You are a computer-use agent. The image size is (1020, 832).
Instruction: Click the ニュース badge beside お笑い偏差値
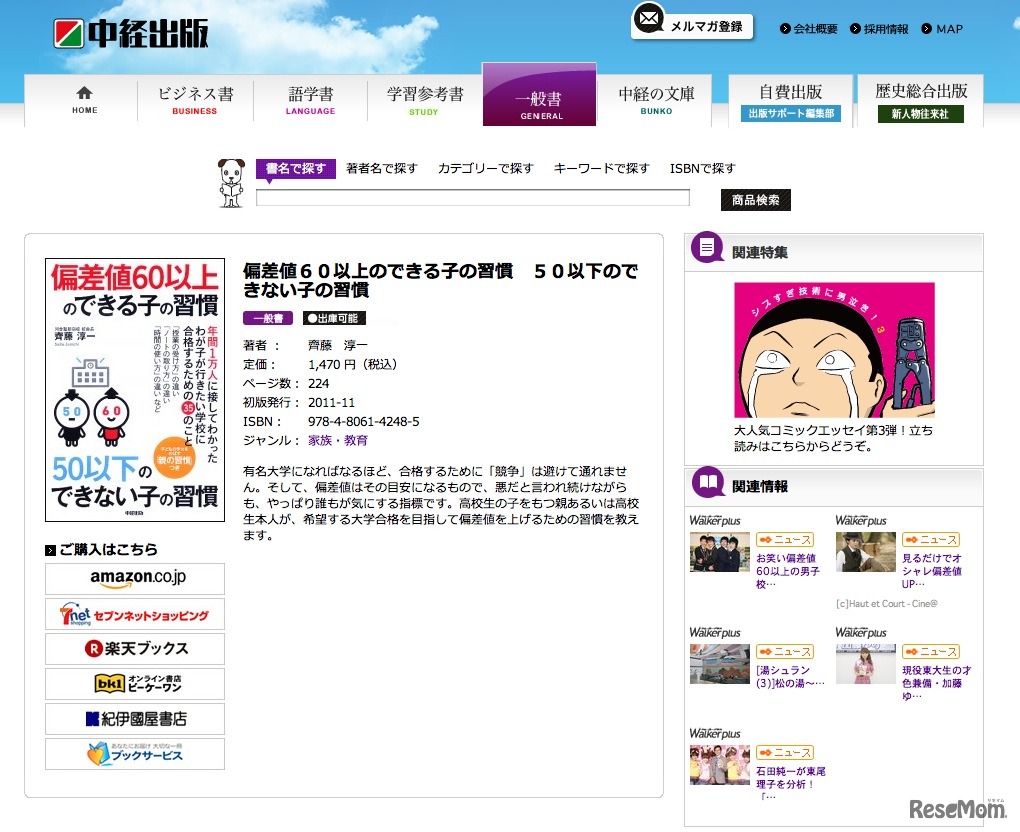pos(785,540)
